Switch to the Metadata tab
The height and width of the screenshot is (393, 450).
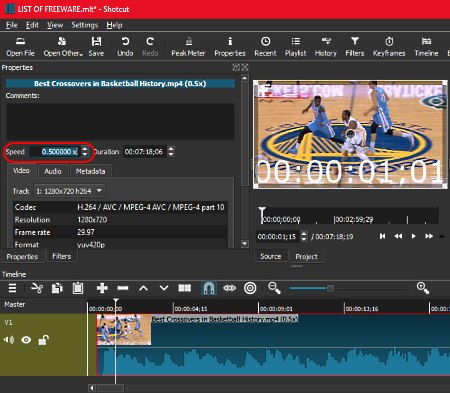(90, 171)
